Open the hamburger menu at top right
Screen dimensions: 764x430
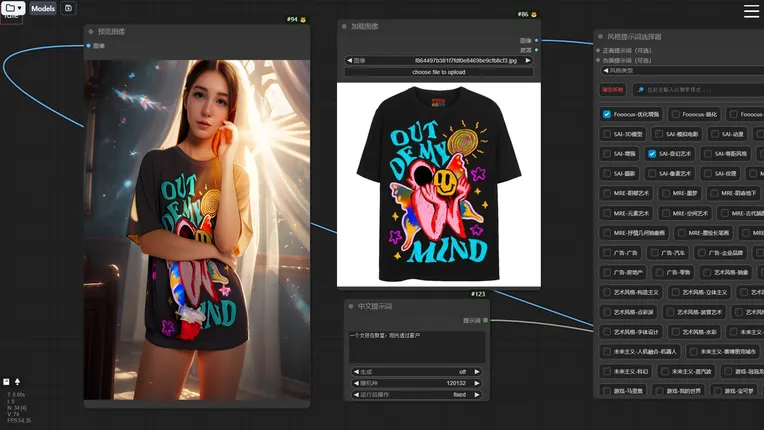pyautogui.click(x=751, y=11)
